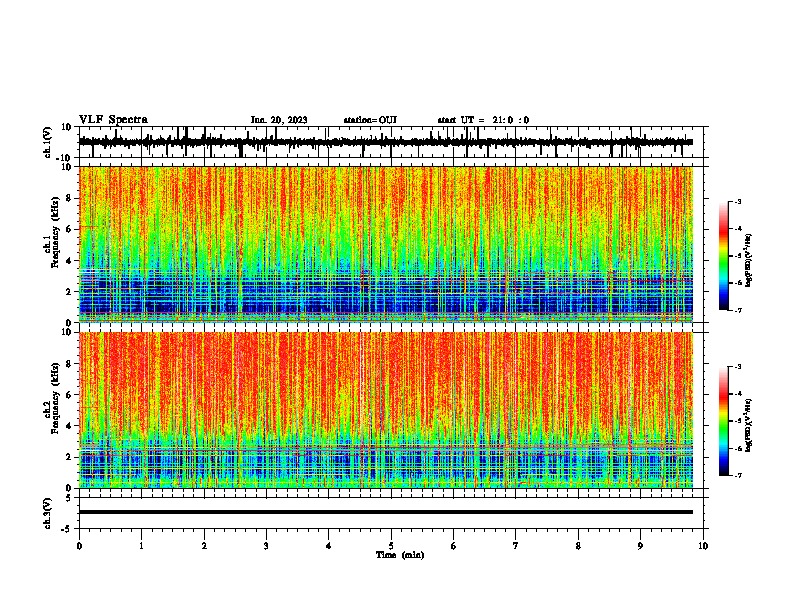Click the "-10" tick on ch.1(V) axis

pos(65,158)
